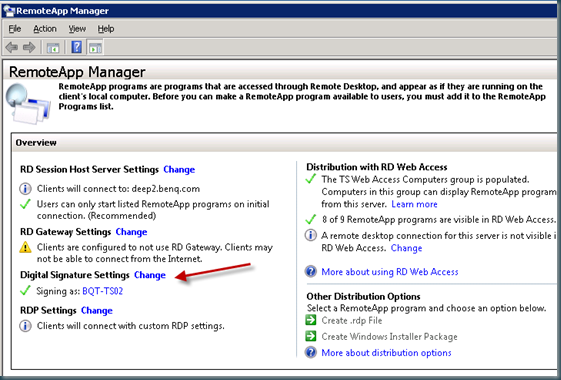Change Digital Signature Settings

(x=150, y=275)
